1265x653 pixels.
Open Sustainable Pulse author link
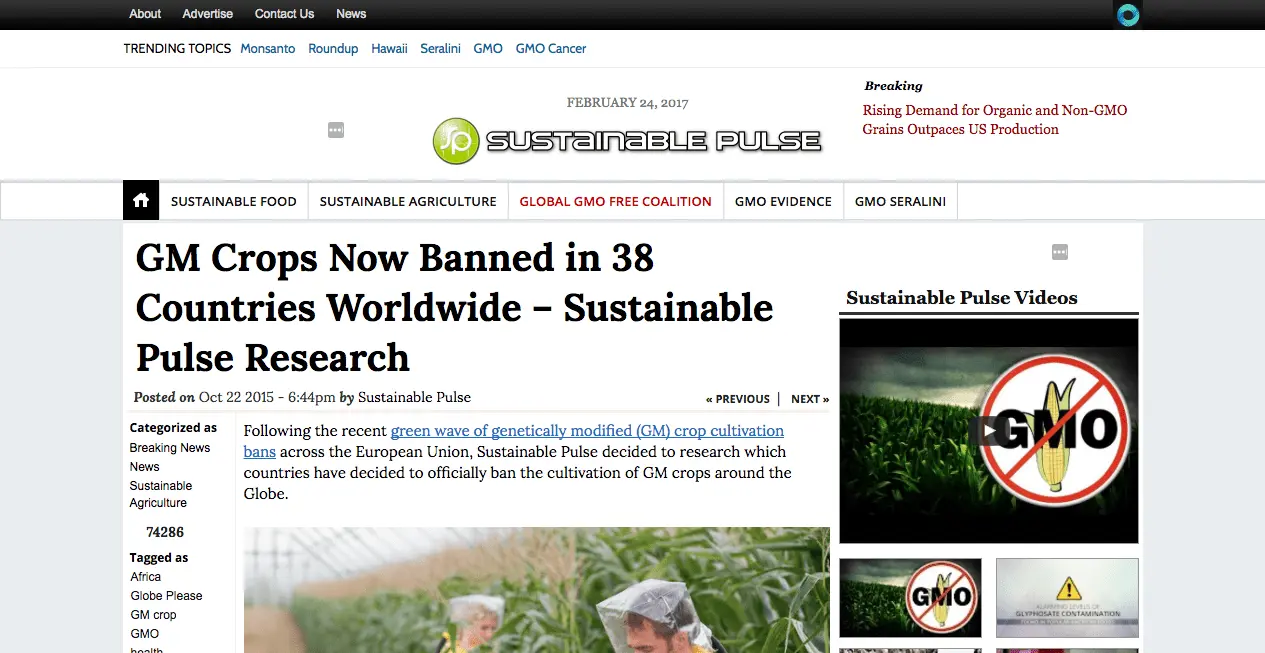414,397
